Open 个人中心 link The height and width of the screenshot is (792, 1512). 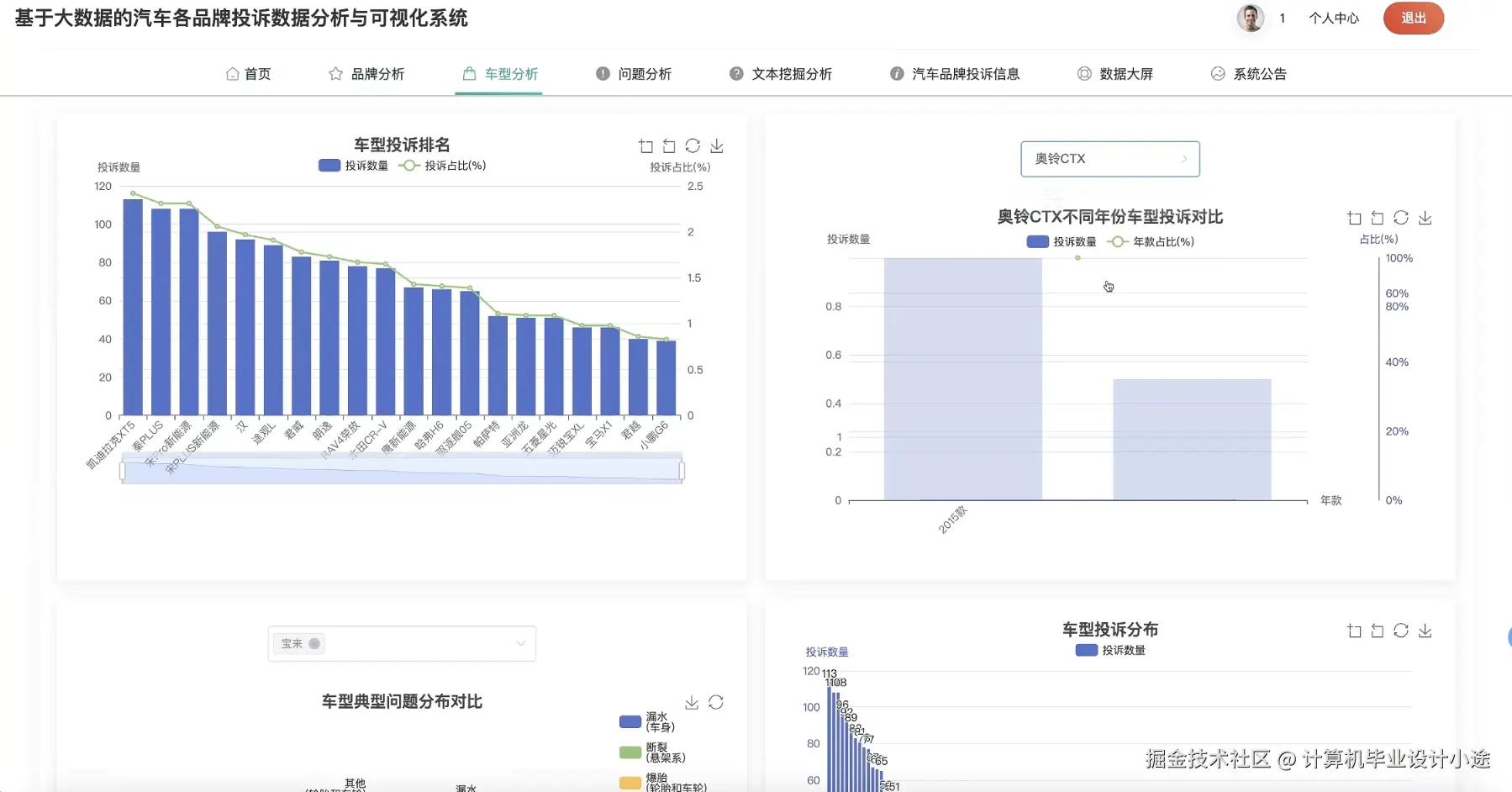click(x=1335, y=18)
